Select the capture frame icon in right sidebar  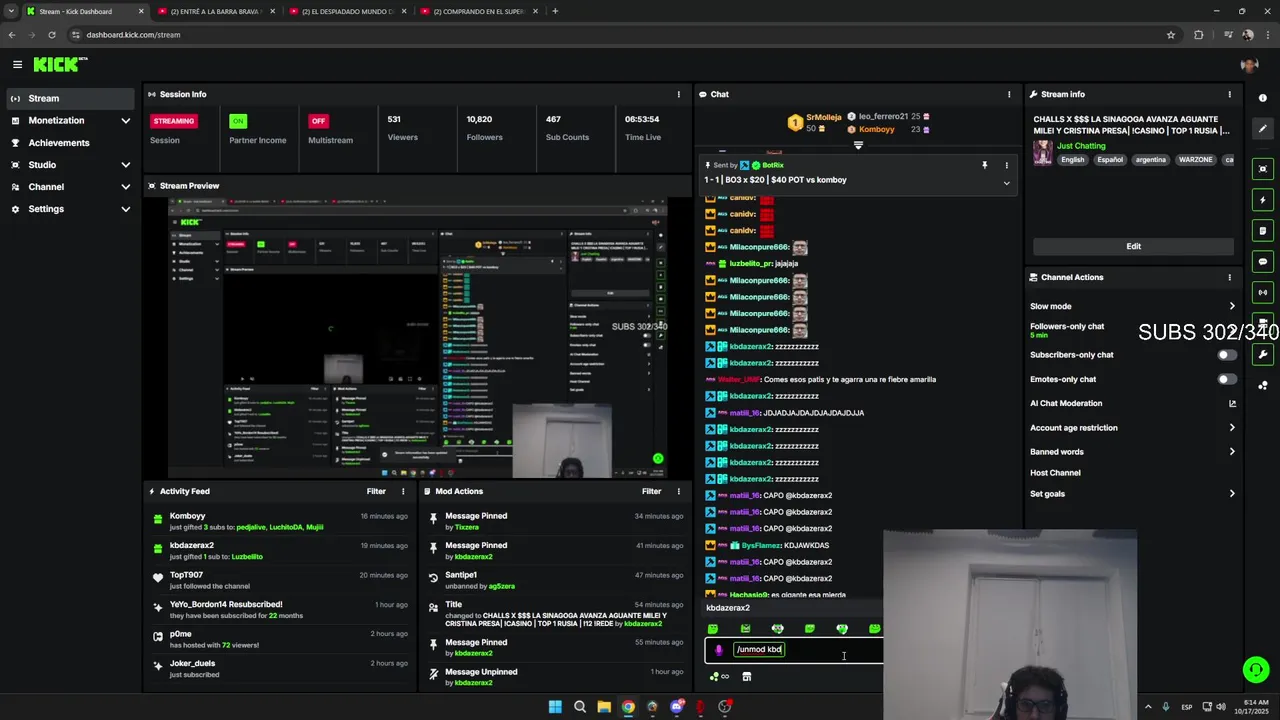pos(1263,169)
